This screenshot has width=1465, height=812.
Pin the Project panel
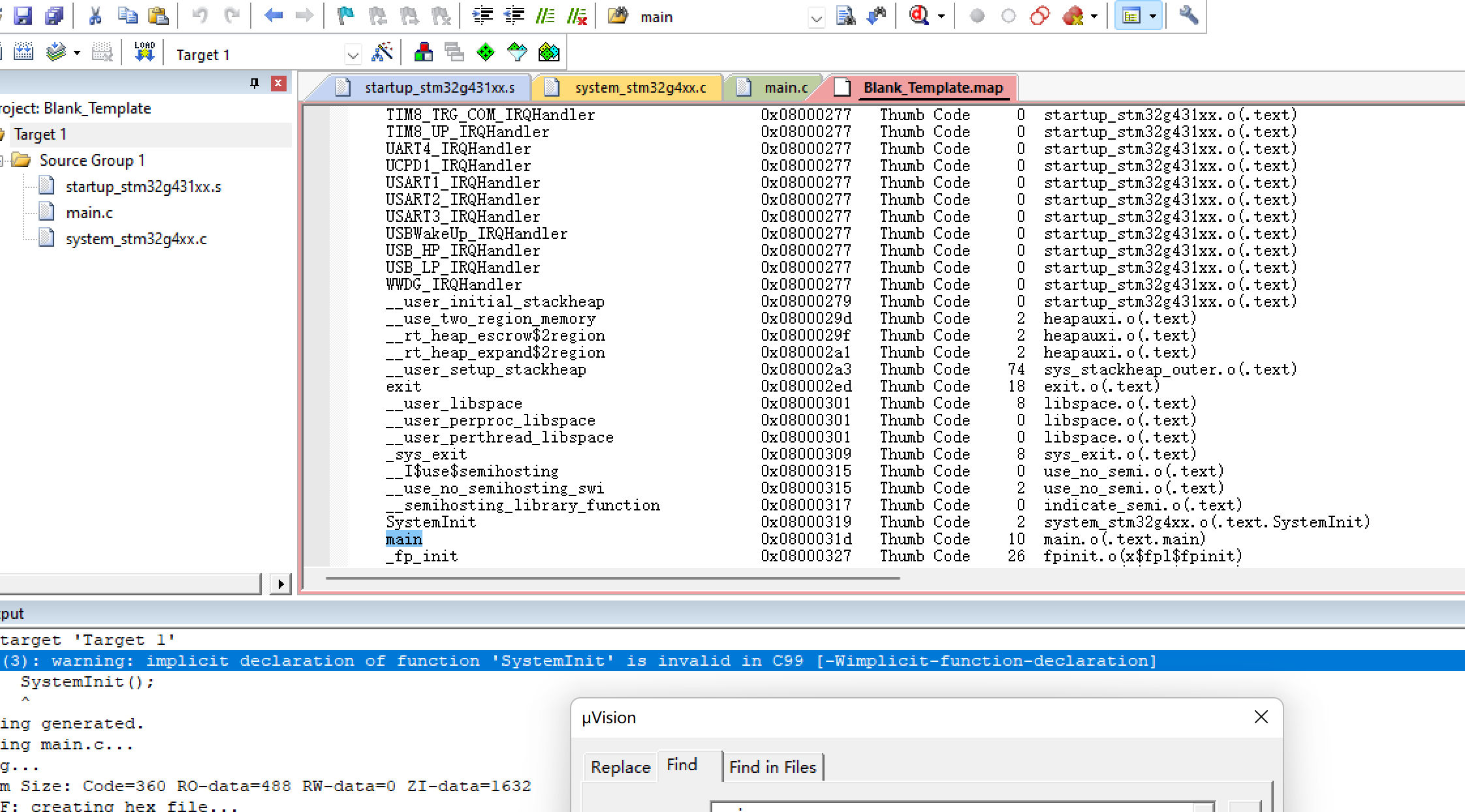(x=255, y=83)
